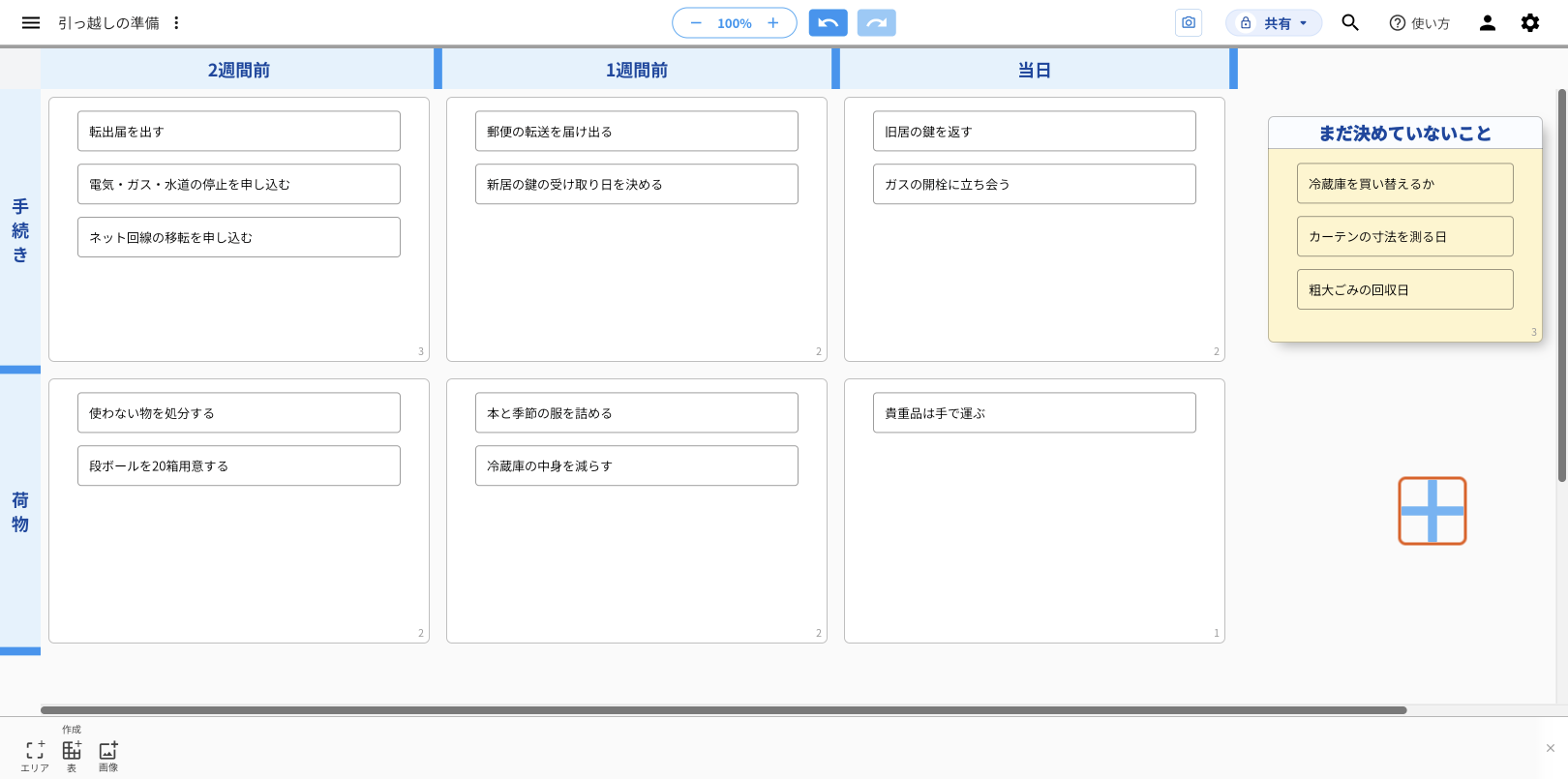The image size is (1568, 779).
Task: Close the bottom creation toolbar
Action: click(x=1551, y=748)
